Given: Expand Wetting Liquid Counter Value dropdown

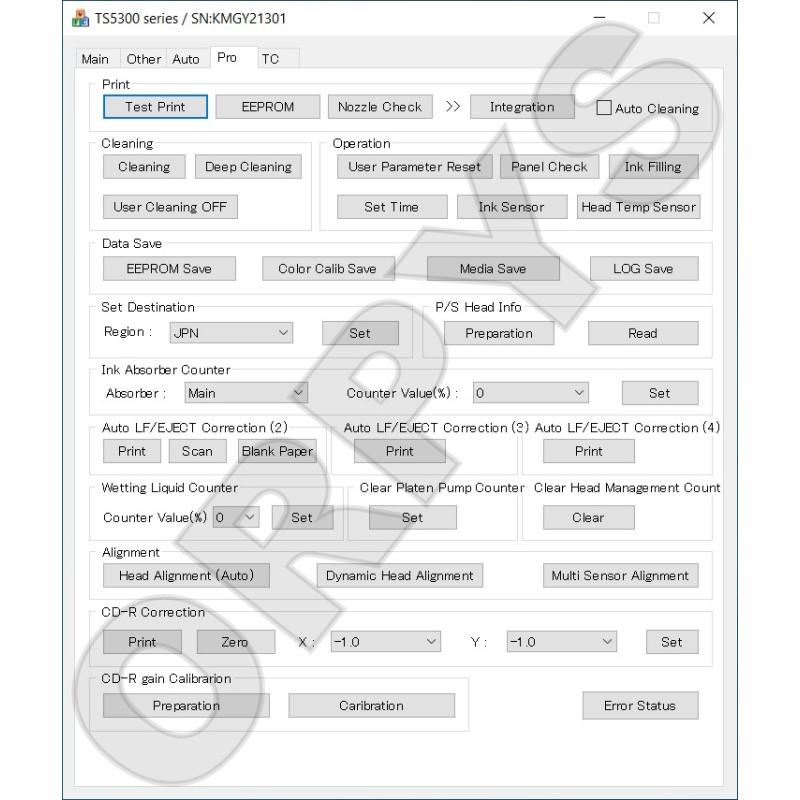Looking at the screenshot, I should click(x=236, y=517).
